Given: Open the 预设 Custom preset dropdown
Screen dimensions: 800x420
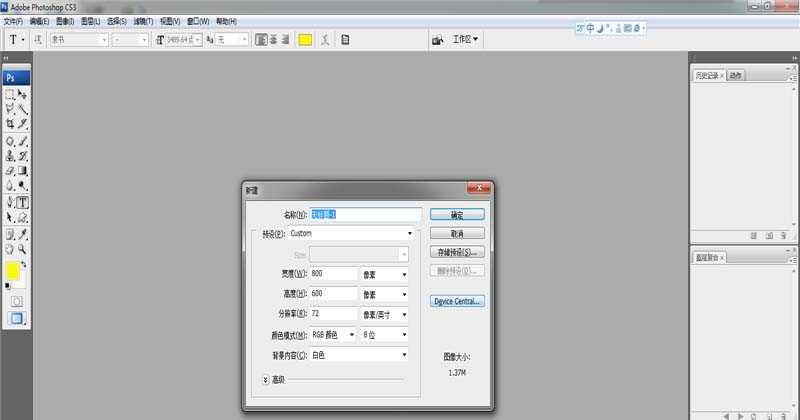Looking at the screenshot, I should [x=350, y=234].
